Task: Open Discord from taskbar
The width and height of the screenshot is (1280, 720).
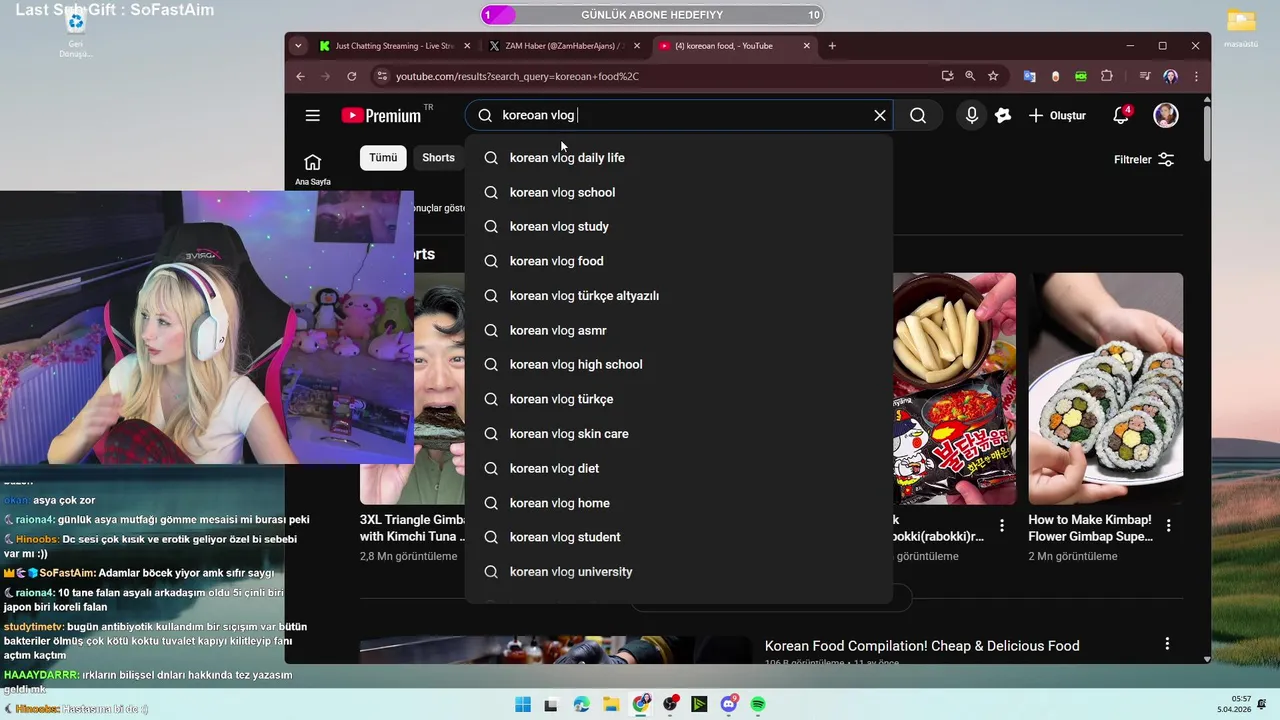Action: 729,705
